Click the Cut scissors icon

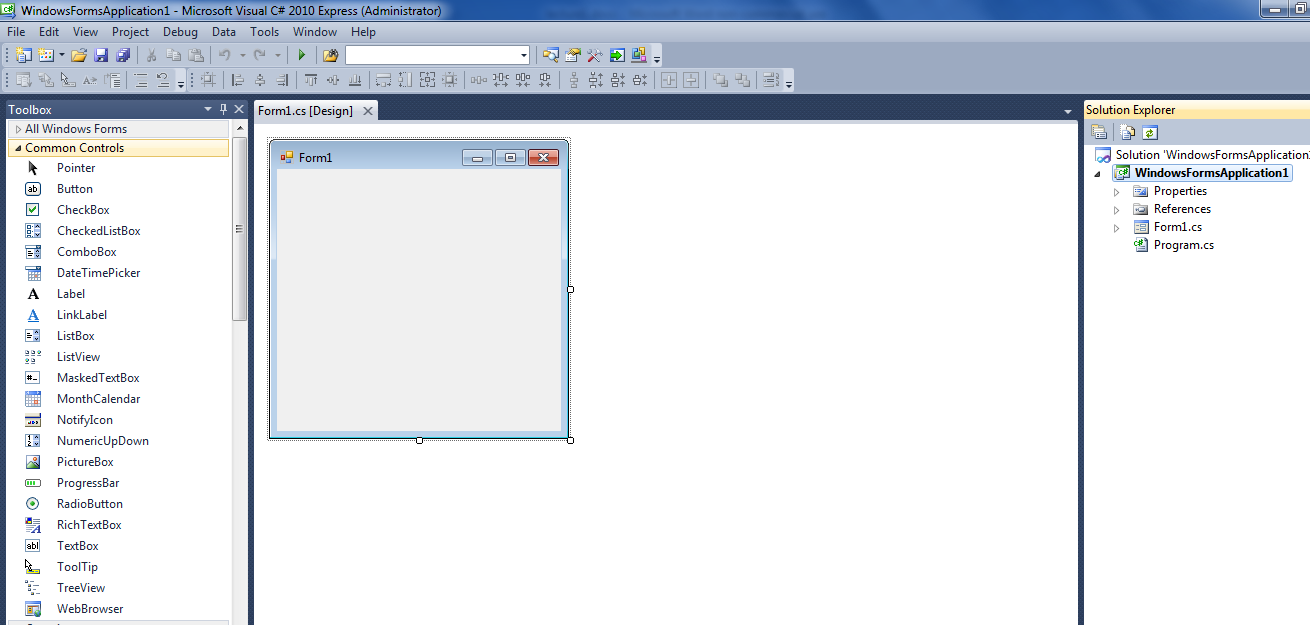pyautogui.click(x=151, y=55)
